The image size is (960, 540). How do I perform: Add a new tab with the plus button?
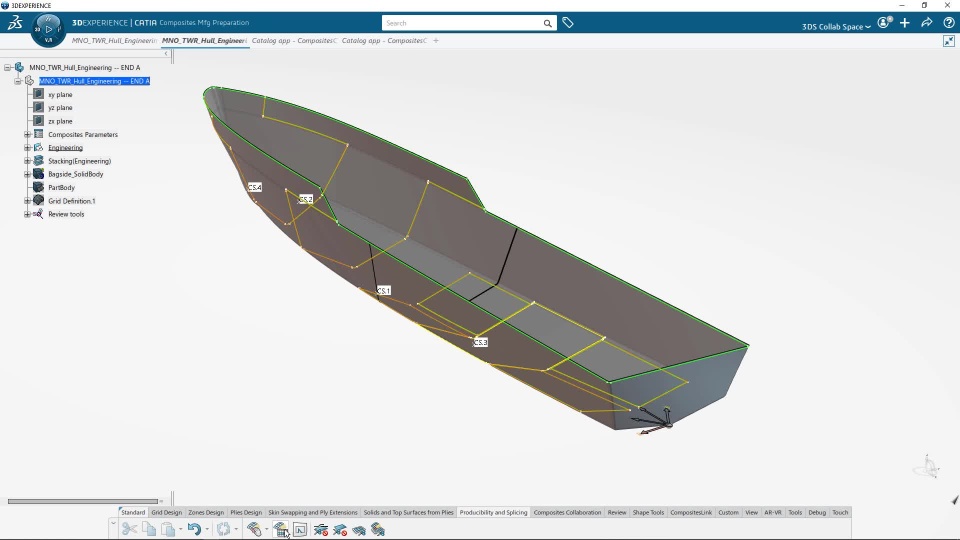click(x=436, y=40)
